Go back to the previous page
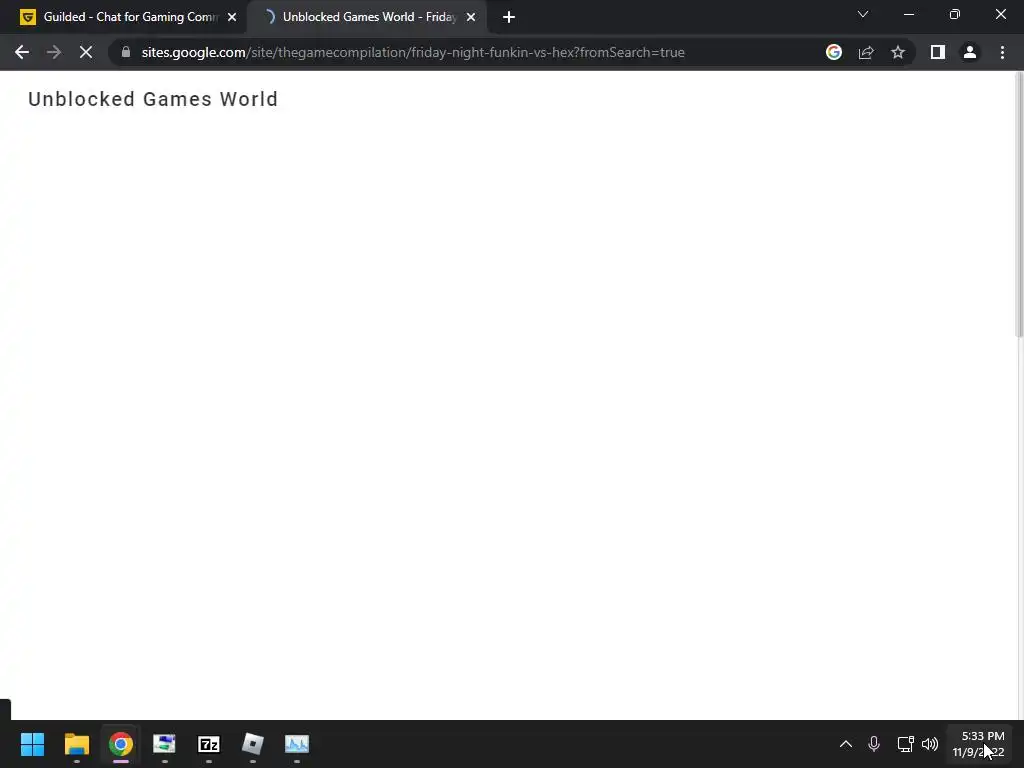Viewport: 1024px width, 768px height. (22, 52)
